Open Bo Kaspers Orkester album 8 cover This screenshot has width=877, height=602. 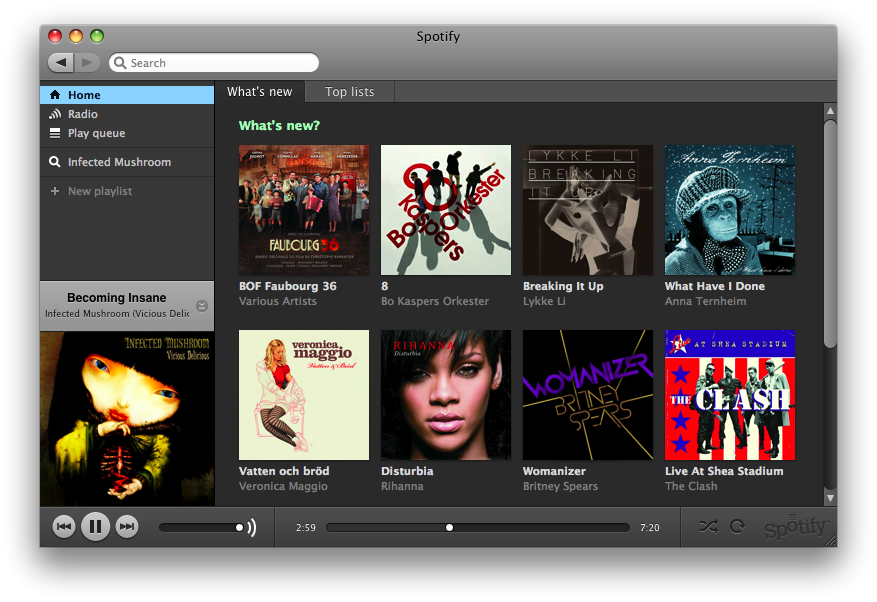(446, 210)
